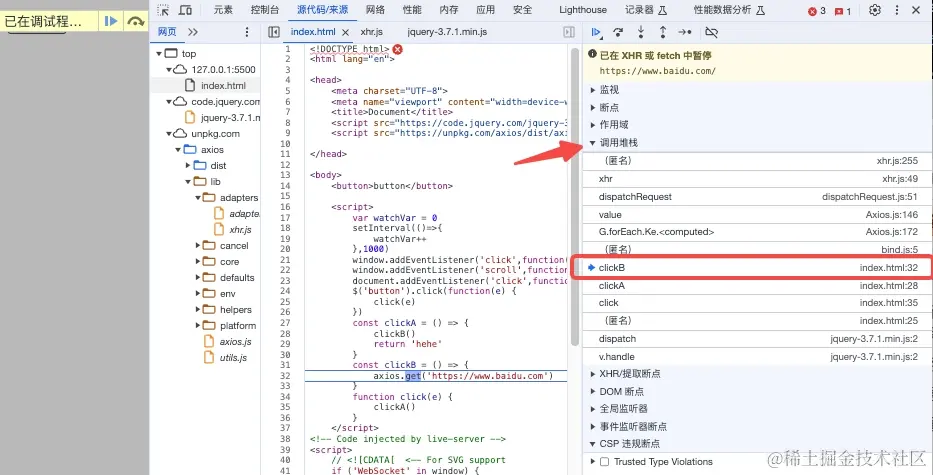933x475 pixels.
Task: Select the dispatchRequest call stack frame
Action: tap(757, 196)
